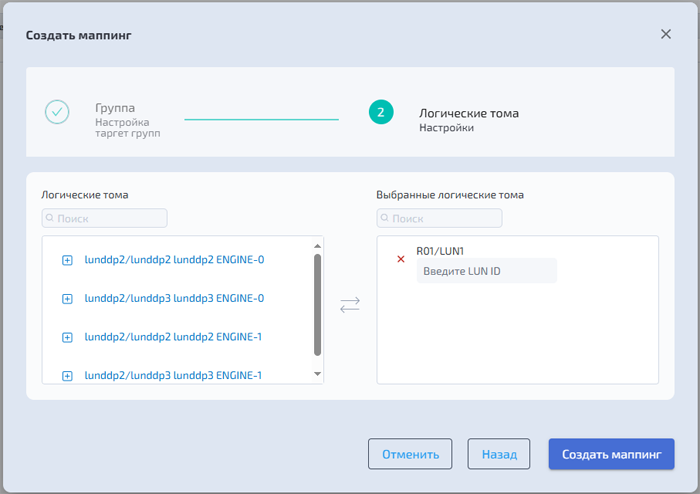Focus the Введите LUN ID field
This screenshot has height=494, width=700.
(487, 271)
